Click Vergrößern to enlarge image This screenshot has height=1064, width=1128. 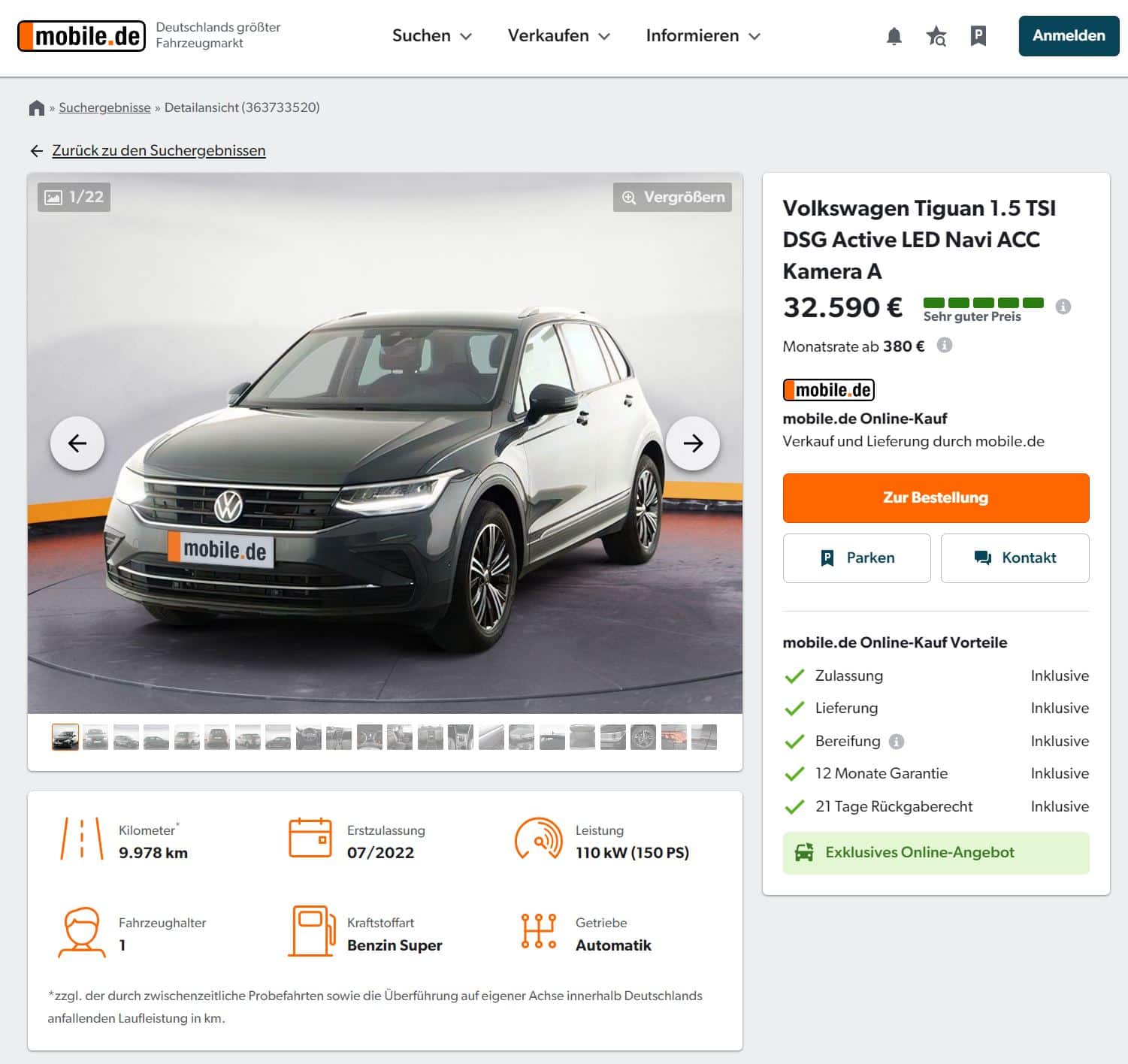pos(673,197)
